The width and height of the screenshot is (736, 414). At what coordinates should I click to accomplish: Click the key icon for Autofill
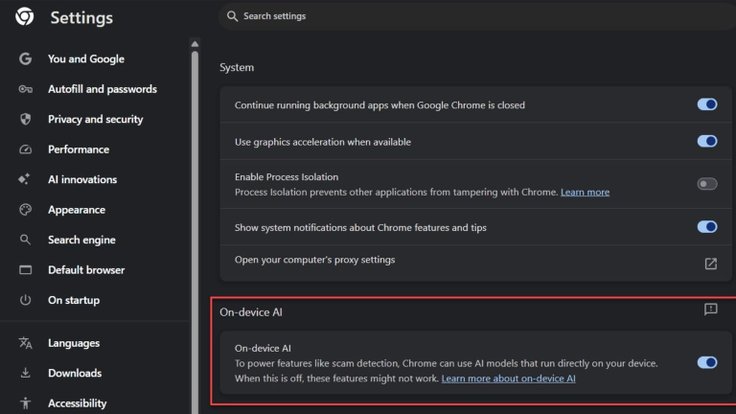[25, 89]
